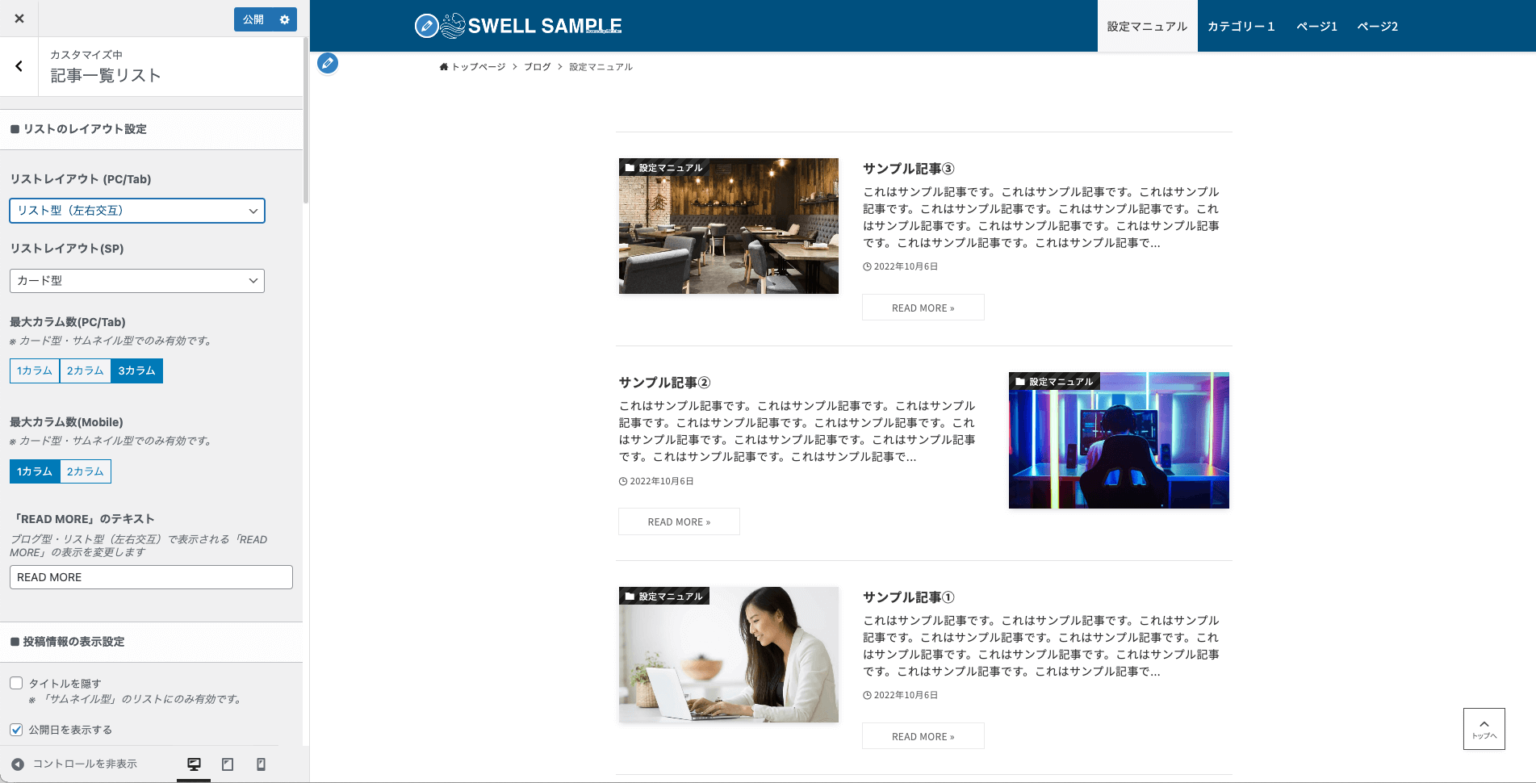Click inside the READ MORE text field
Viewport: 1536px width, 783px height.
[x=151, y=577]
